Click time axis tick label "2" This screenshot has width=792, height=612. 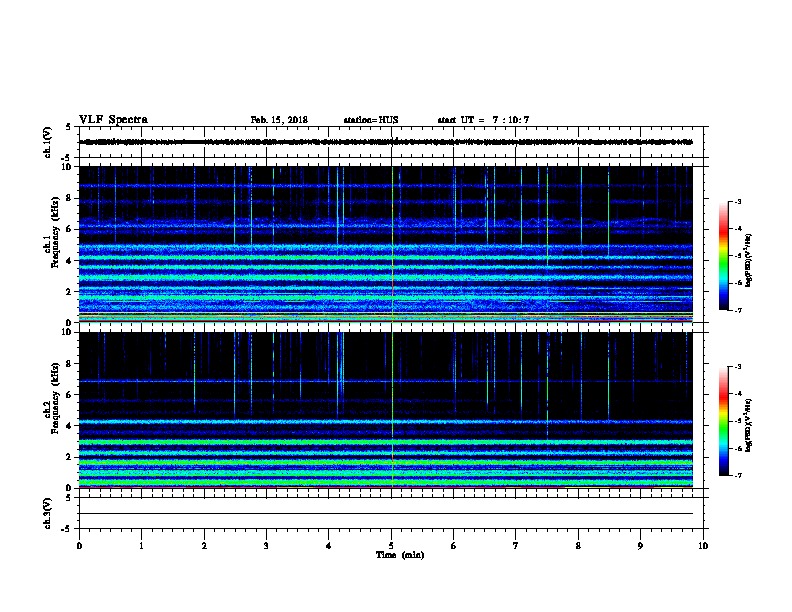tap(204, 546)
